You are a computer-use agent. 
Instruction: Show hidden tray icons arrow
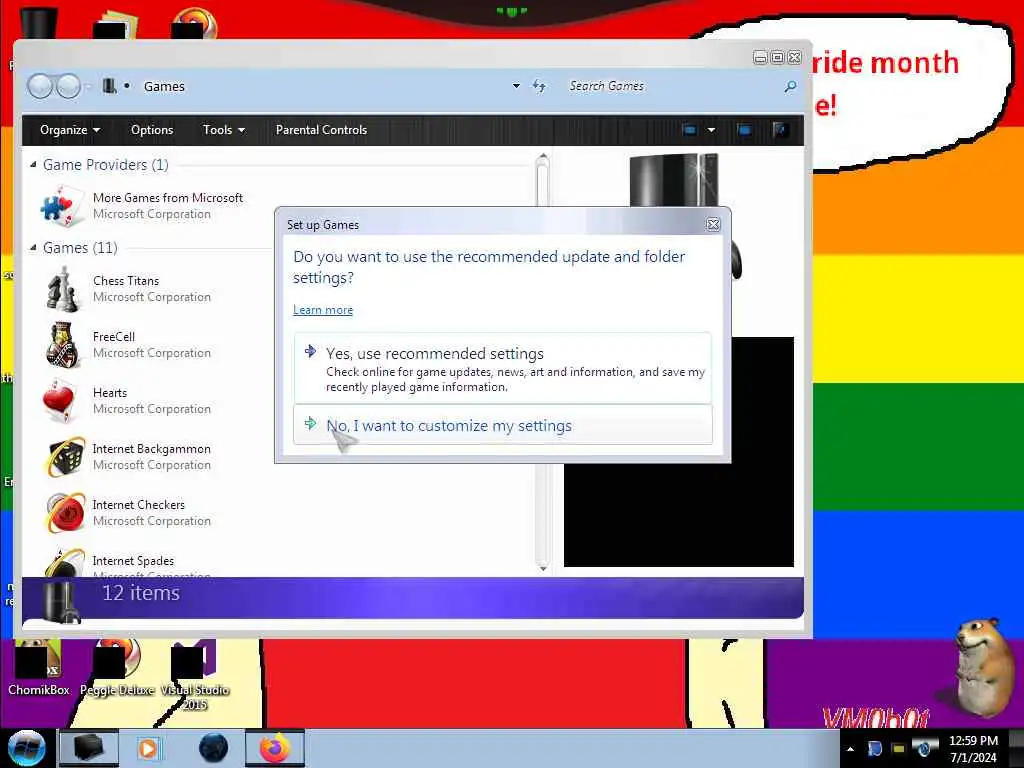850,749
